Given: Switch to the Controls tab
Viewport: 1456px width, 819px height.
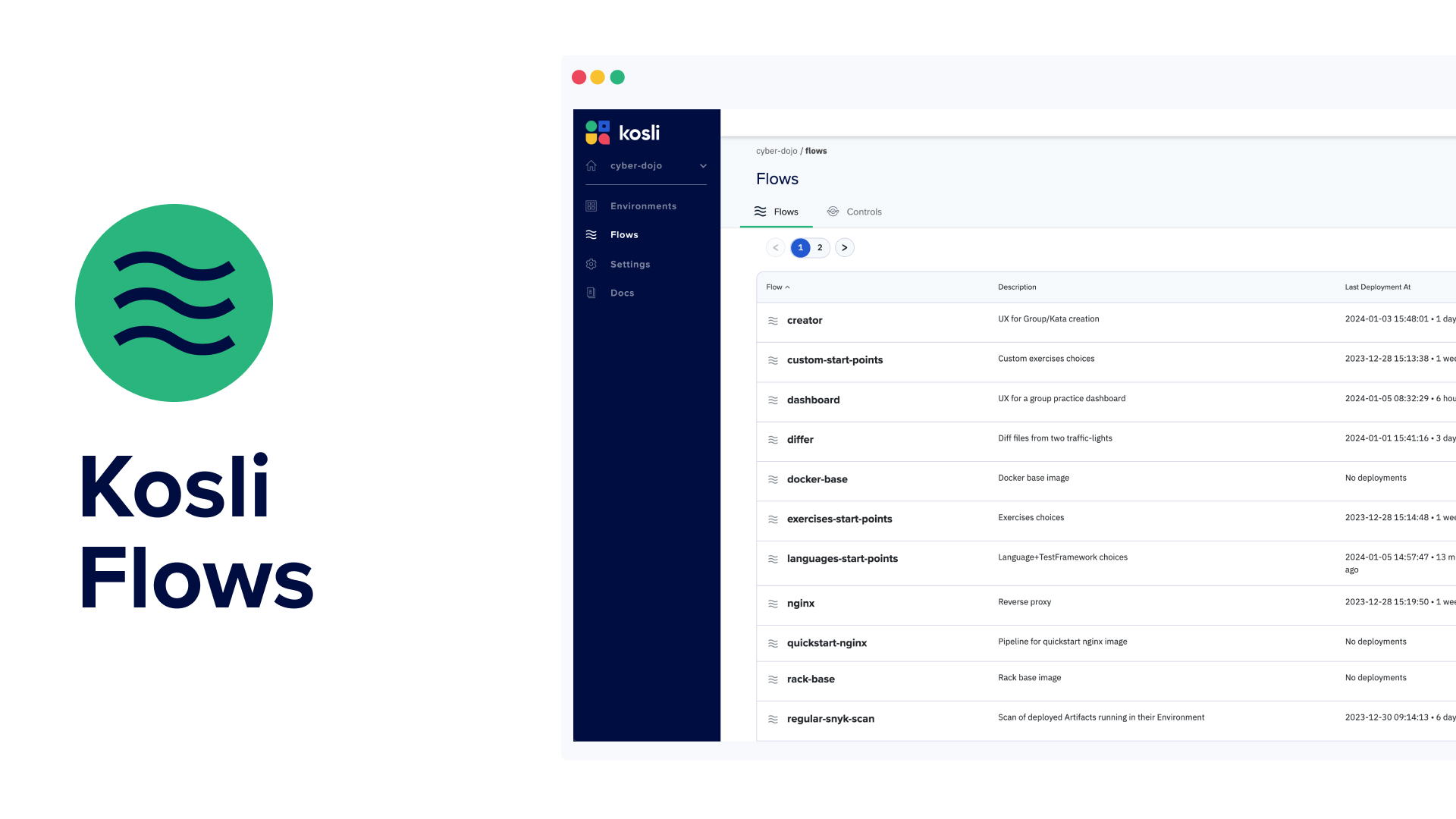Looking at the screenshot, I should pos(864,212).
